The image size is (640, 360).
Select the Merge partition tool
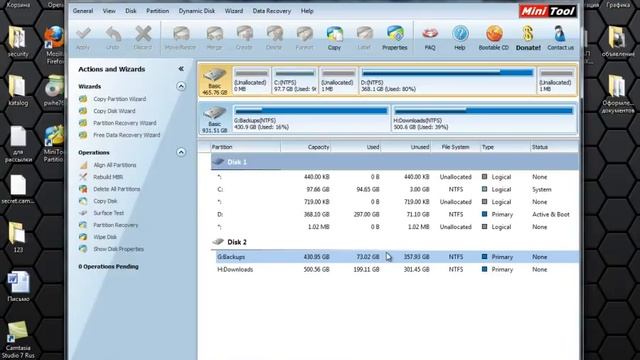(214, 38)
